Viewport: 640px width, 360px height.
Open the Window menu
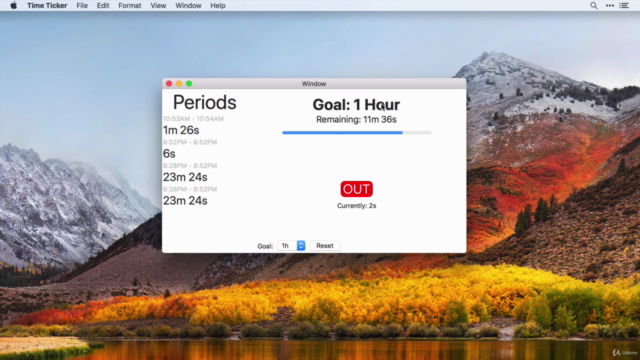click(188, 5)
